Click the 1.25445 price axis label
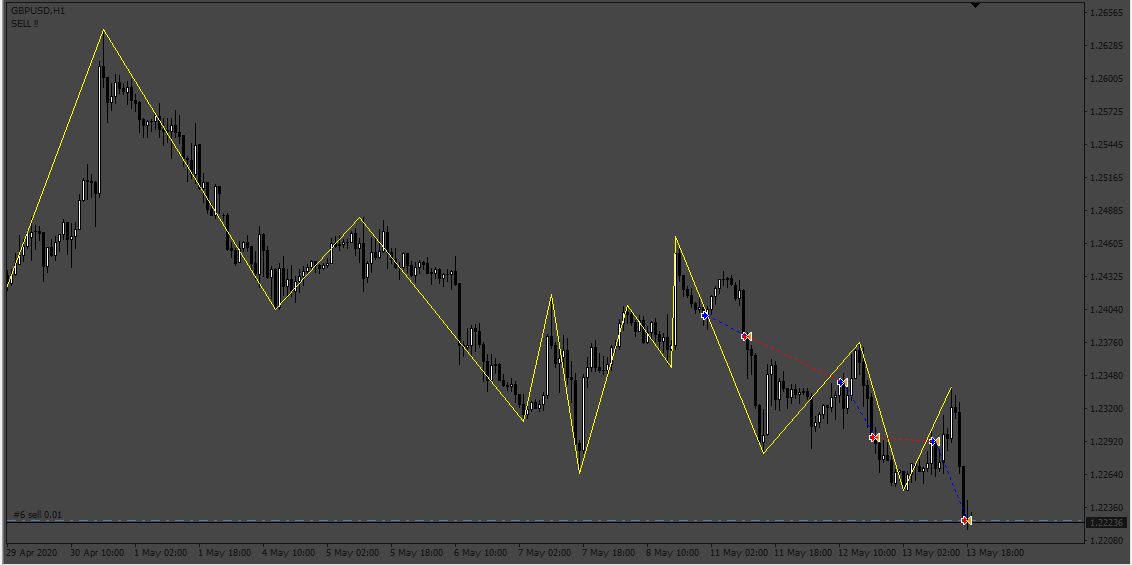 click(1105, 145)
